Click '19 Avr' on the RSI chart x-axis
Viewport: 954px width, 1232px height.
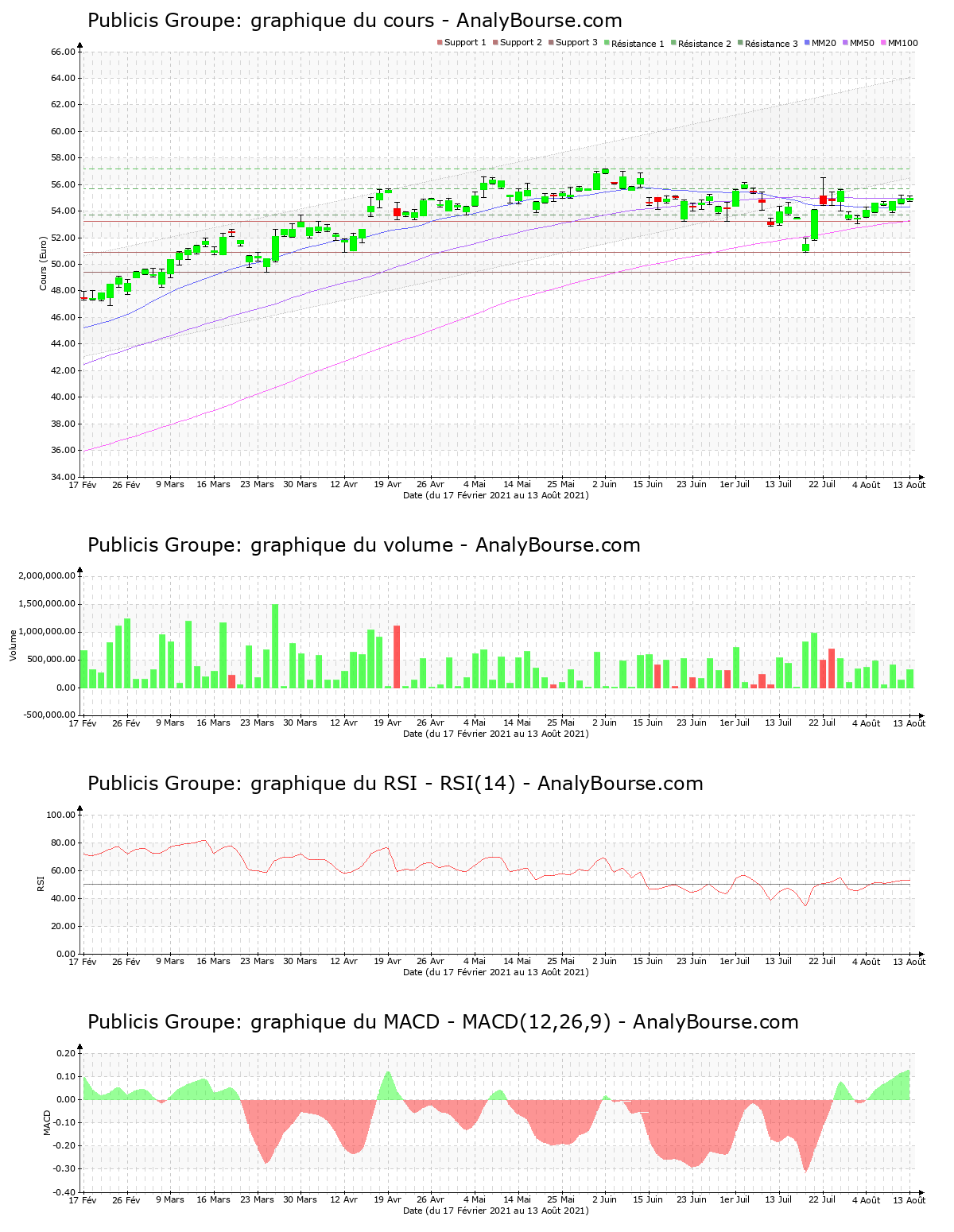click(387, 961)
